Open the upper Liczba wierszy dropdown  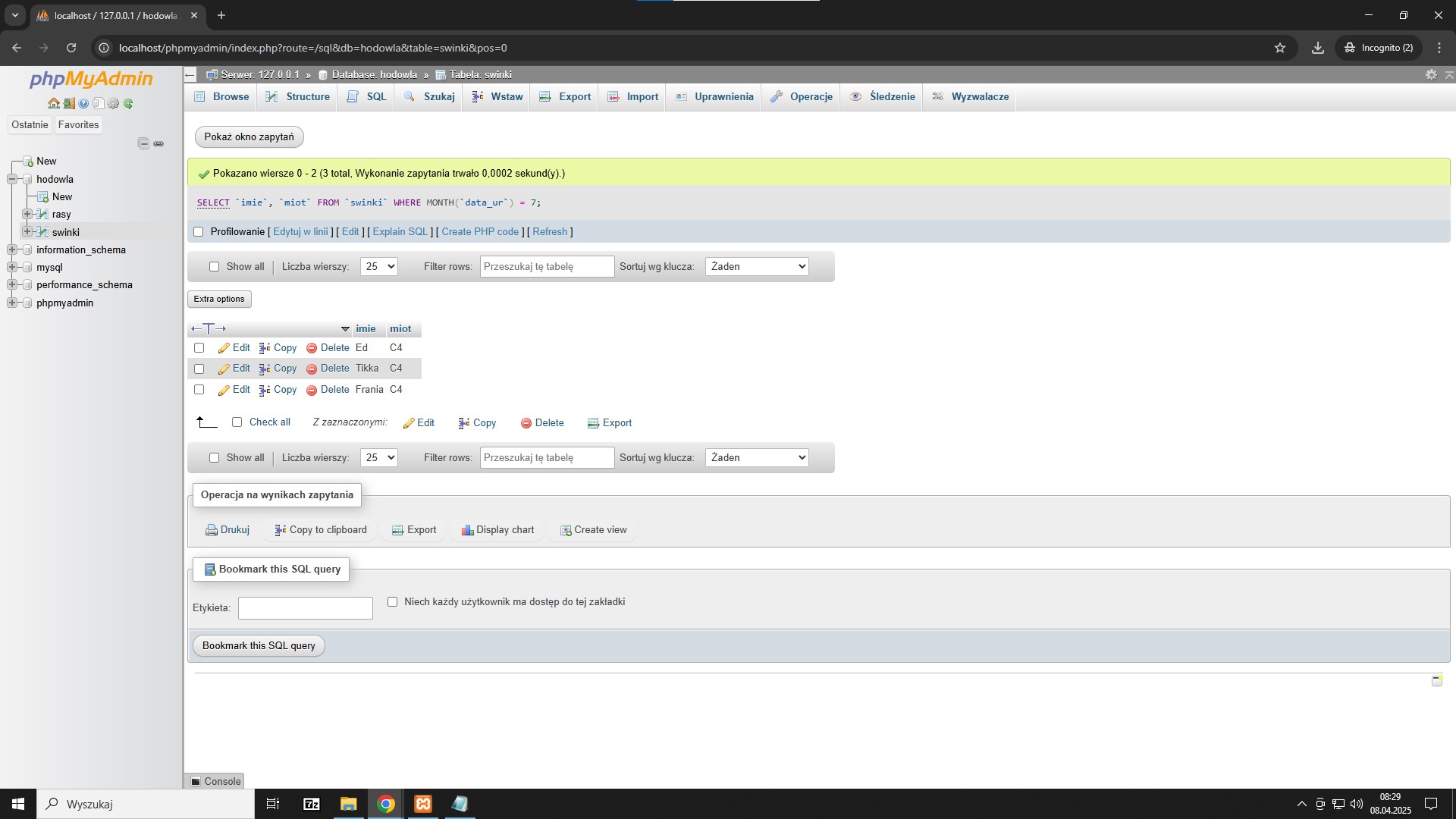coord(378,267)
